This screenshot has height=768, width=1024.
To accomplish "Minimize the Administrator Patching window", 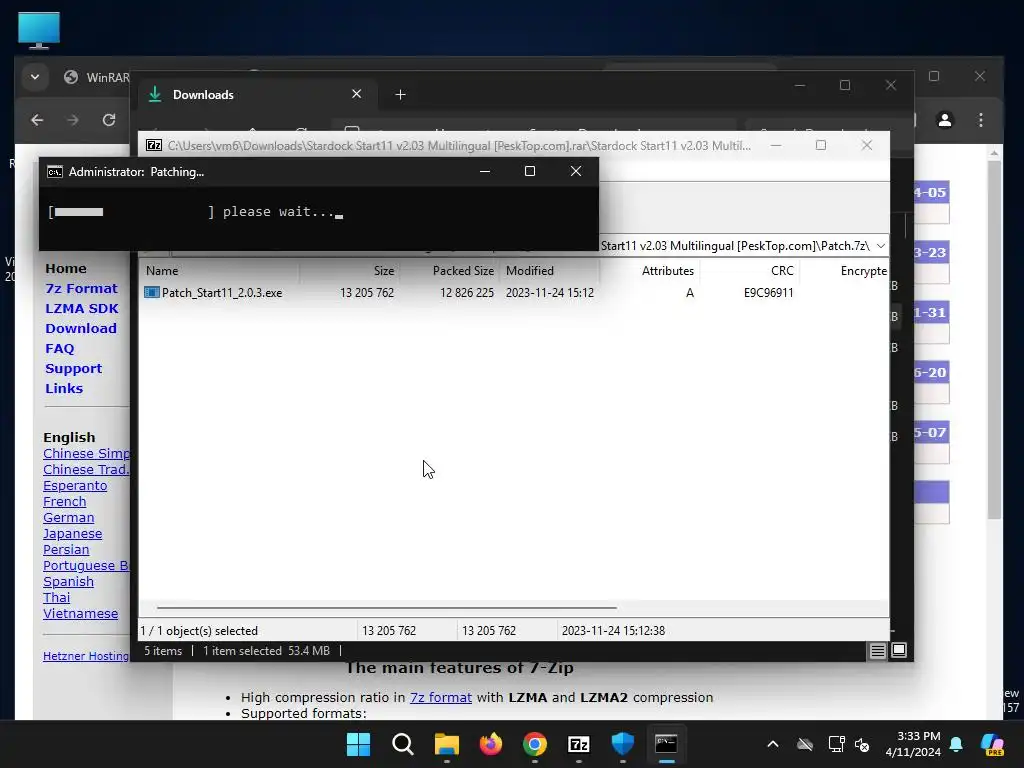I will pyautogui.click(x=485, y=171).
